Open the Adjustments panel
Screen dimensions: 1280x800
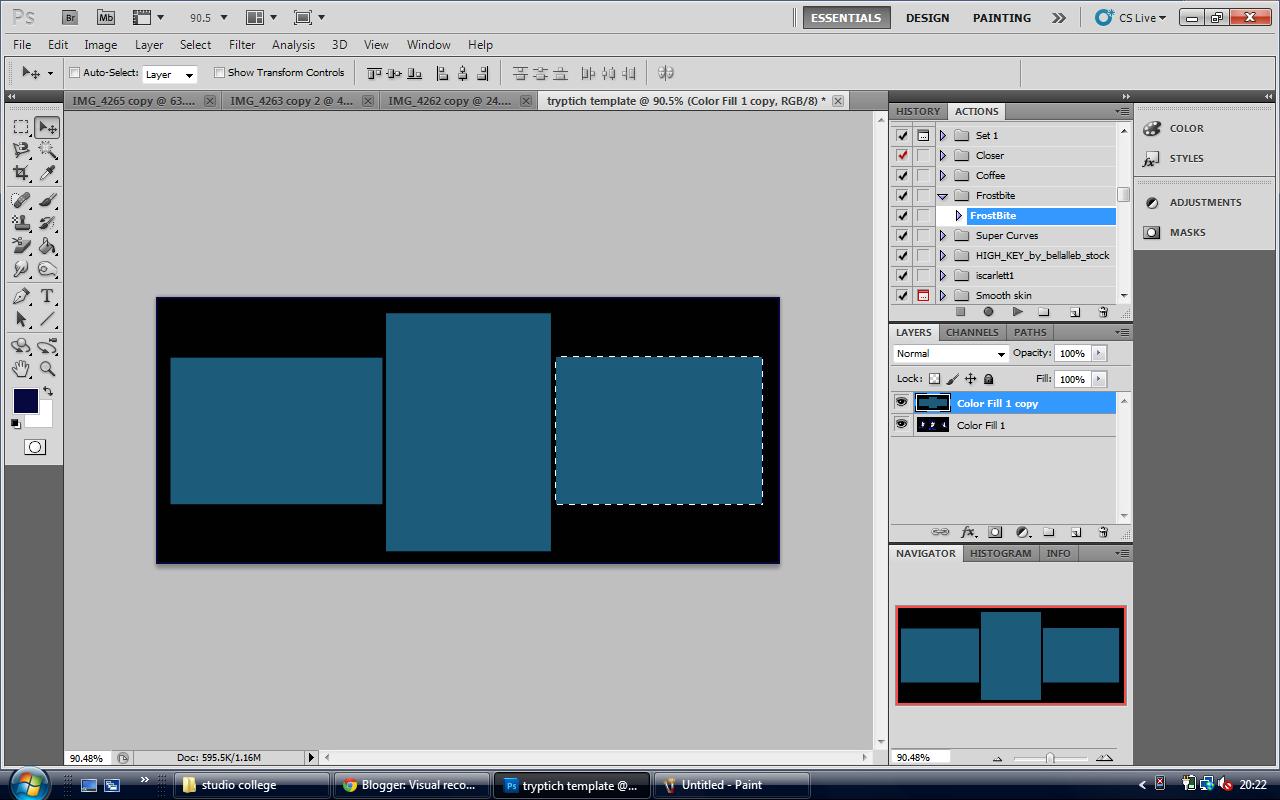click(x=1205, y=202)
